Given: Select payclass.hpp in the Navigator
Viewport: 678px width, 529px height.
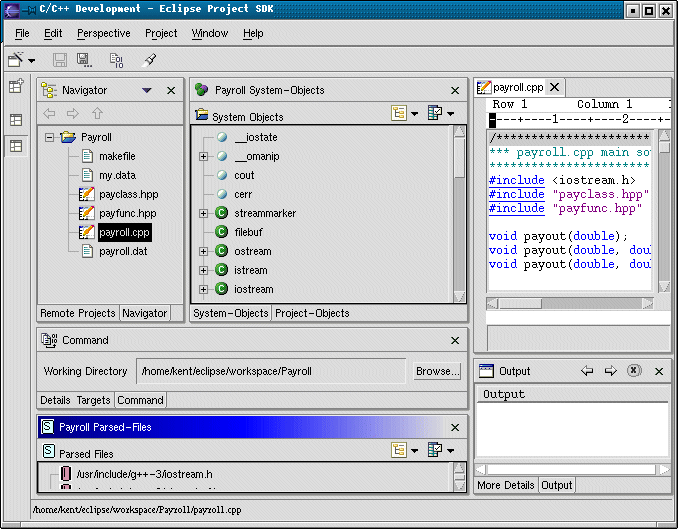Looking at the screenshot, I should point(128,194).
